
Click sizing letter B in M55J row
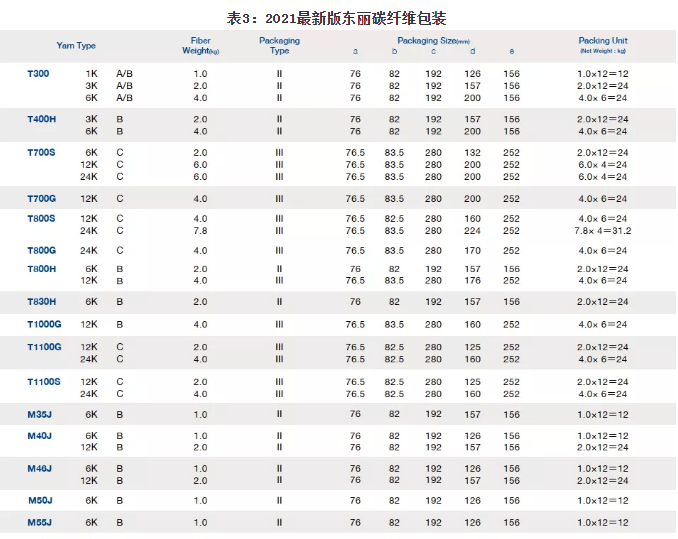pos(120,523)
